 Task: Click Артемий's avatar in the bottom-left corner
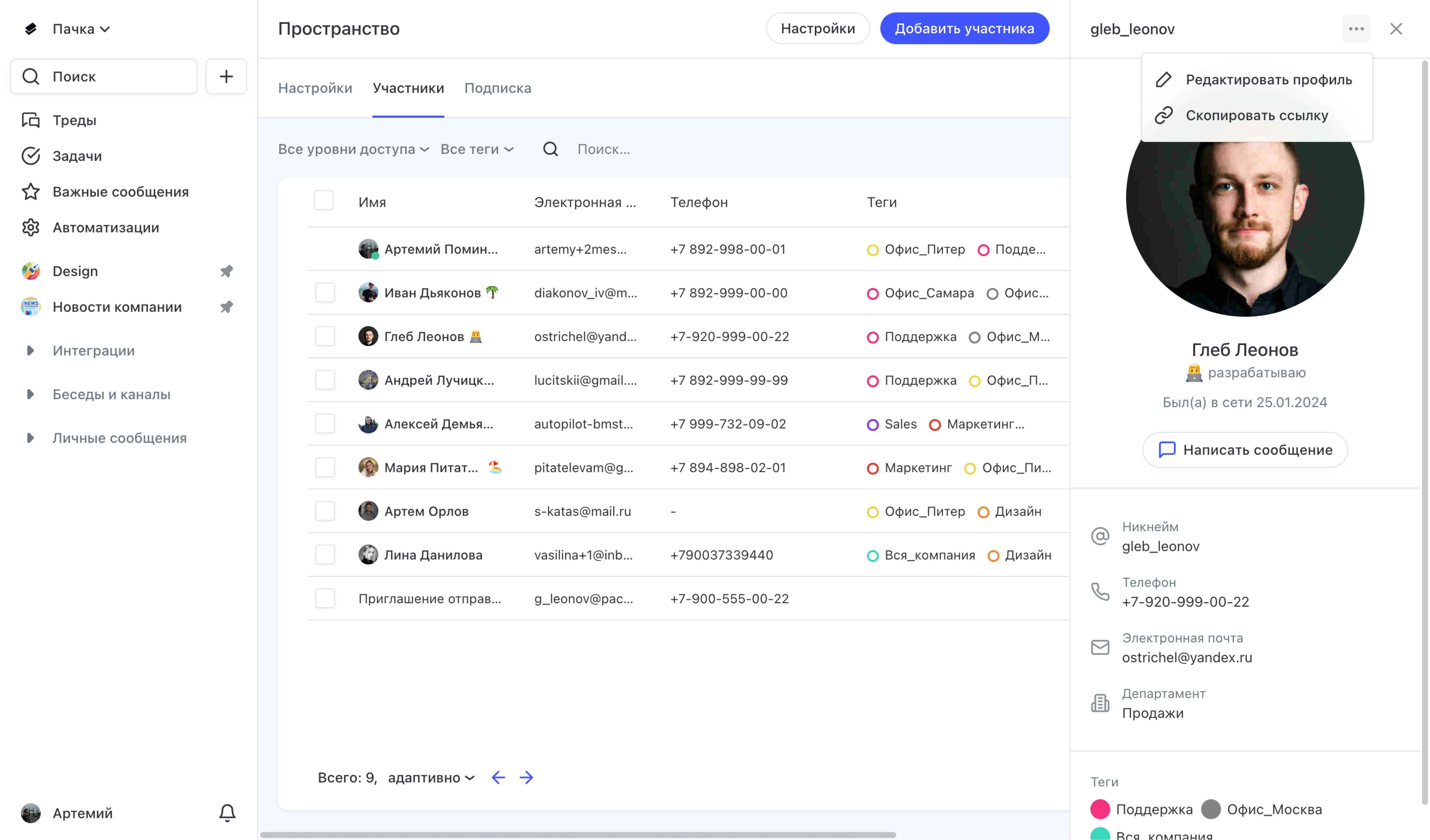point(31,813)
